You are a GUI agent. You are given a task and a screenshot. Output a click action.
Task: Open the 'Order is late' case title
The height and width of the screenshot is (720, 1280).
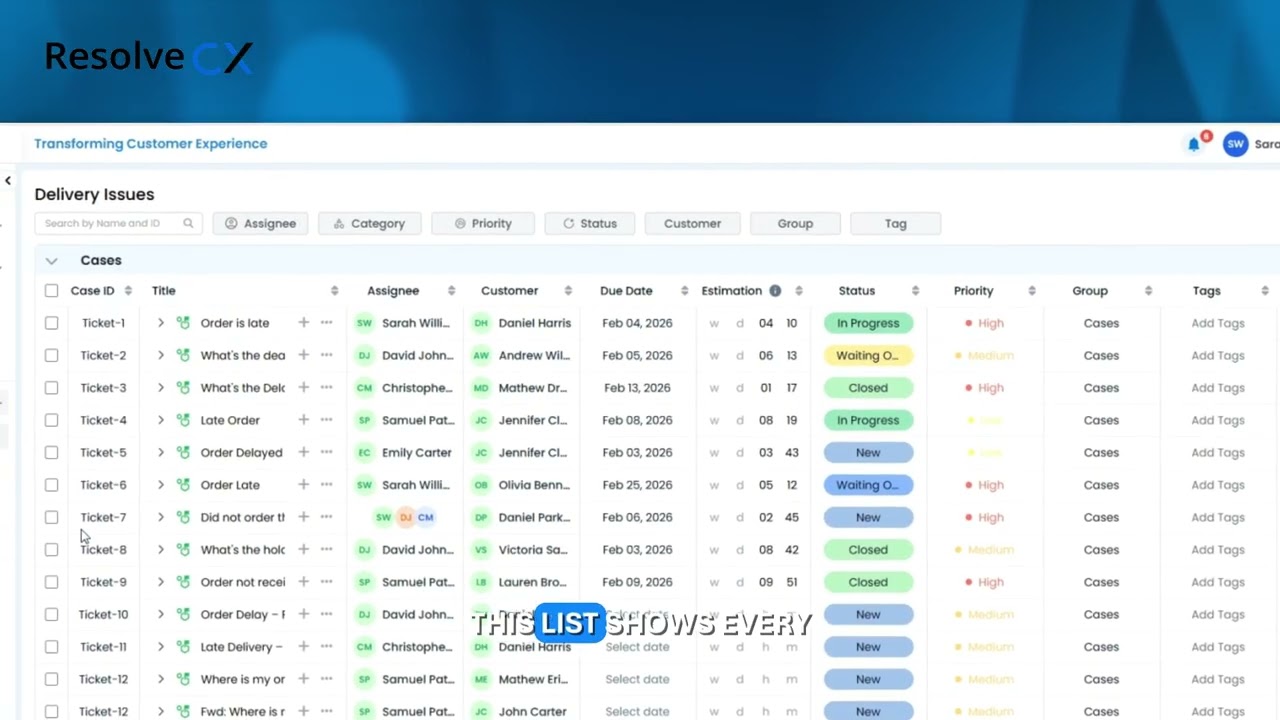[x=235, y=323]
